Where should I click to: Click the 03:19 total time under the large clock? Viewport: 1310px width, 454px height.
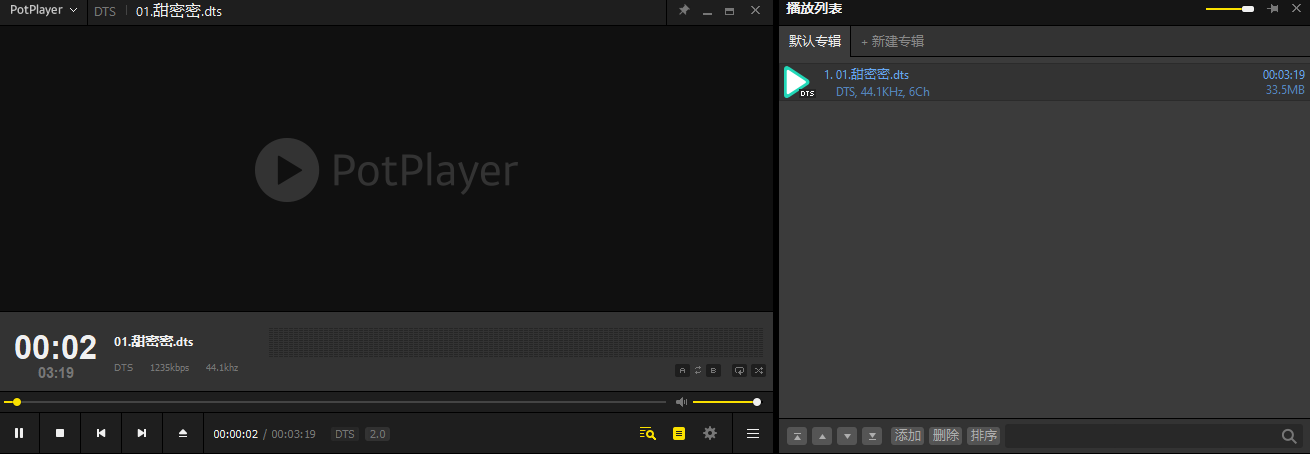56,373
